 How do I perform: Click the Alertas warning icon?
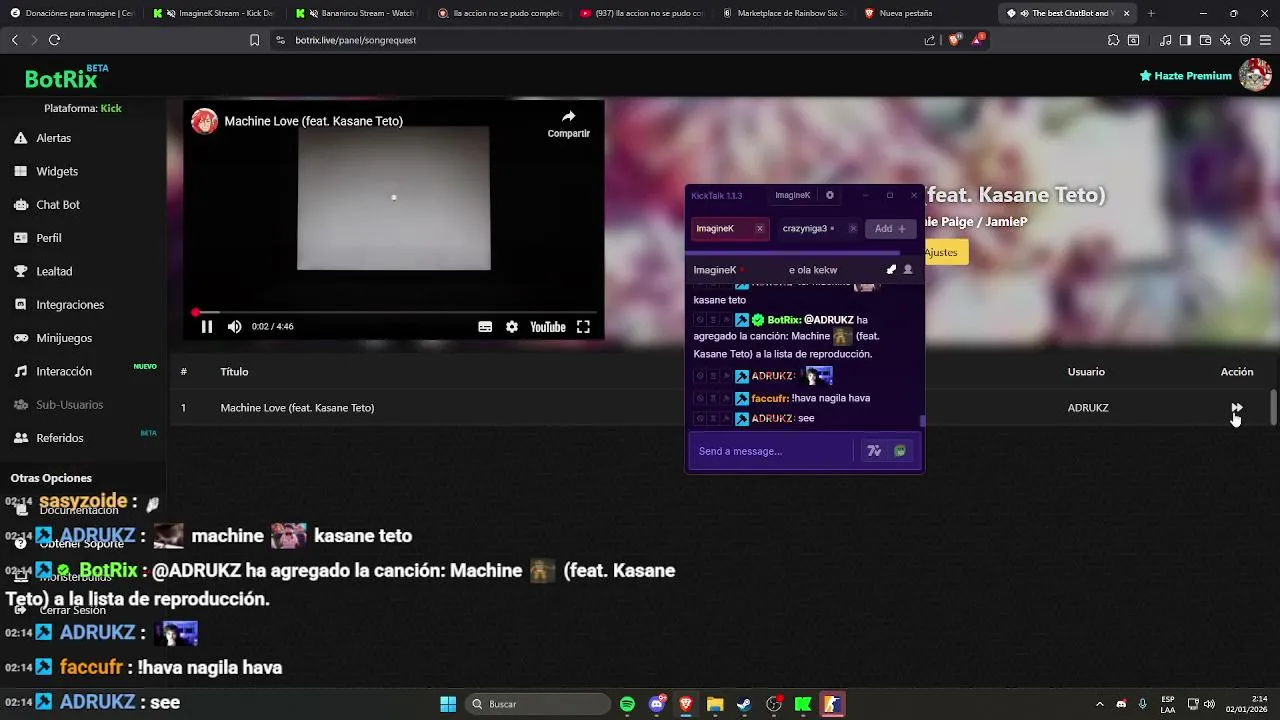20,138
